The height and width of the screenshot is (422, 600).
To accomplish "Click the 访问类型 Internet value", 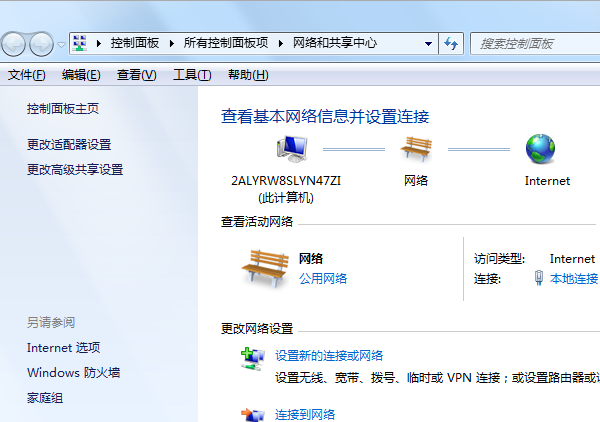I will click(x=572, y=259).
